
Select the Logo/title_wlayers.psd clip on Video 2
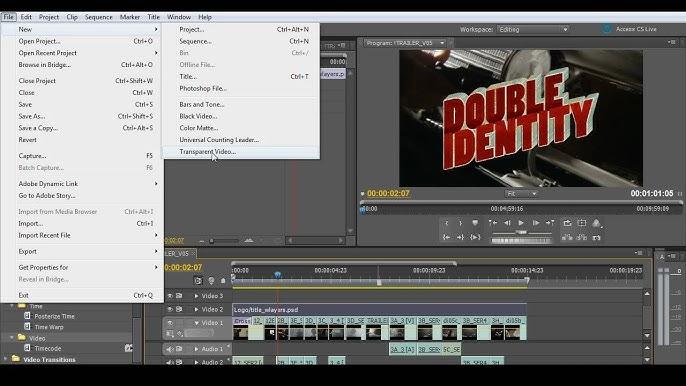coord(379,309)
